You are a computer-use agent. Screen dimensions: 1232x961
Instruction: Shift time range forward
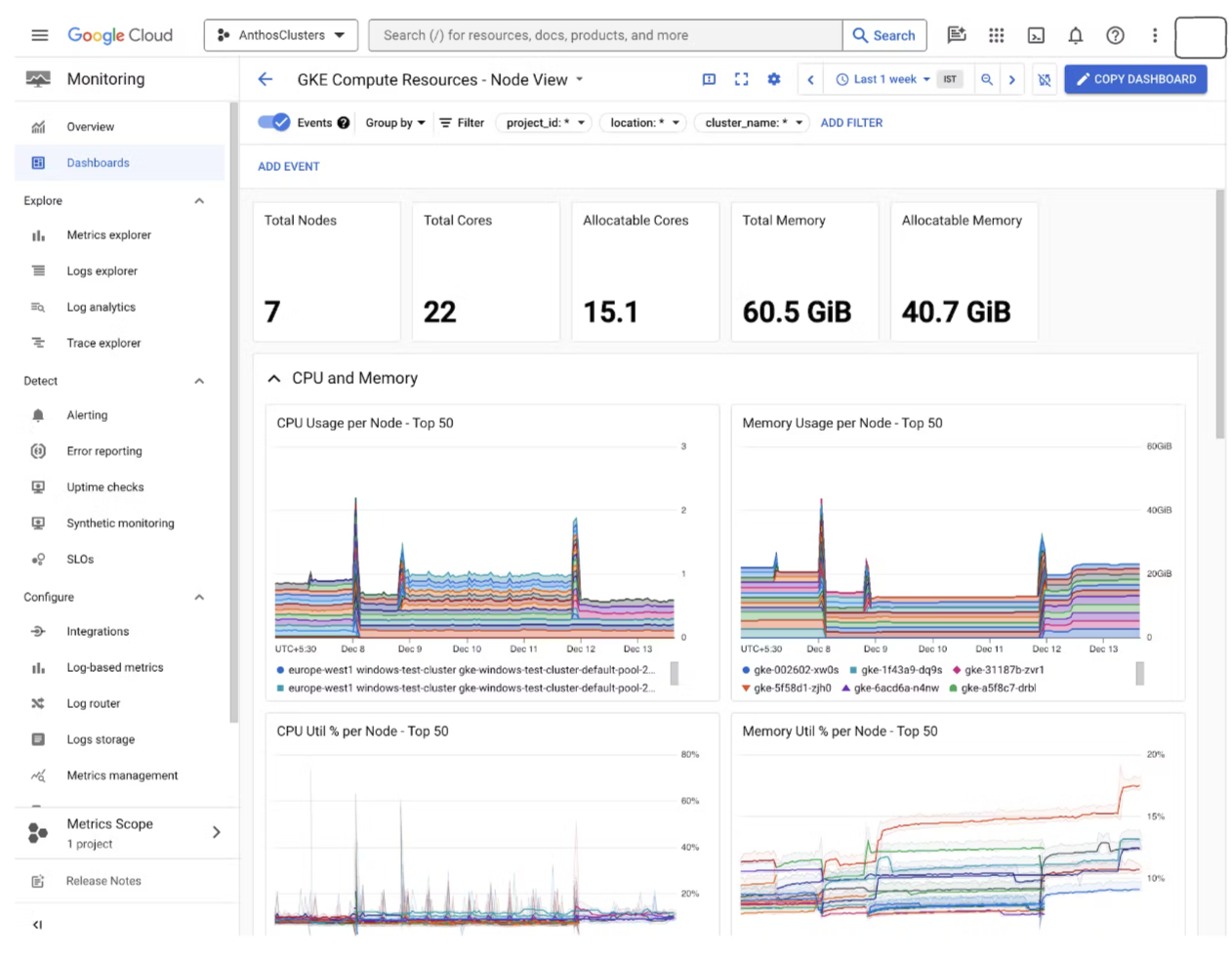tap(1012, 79)
